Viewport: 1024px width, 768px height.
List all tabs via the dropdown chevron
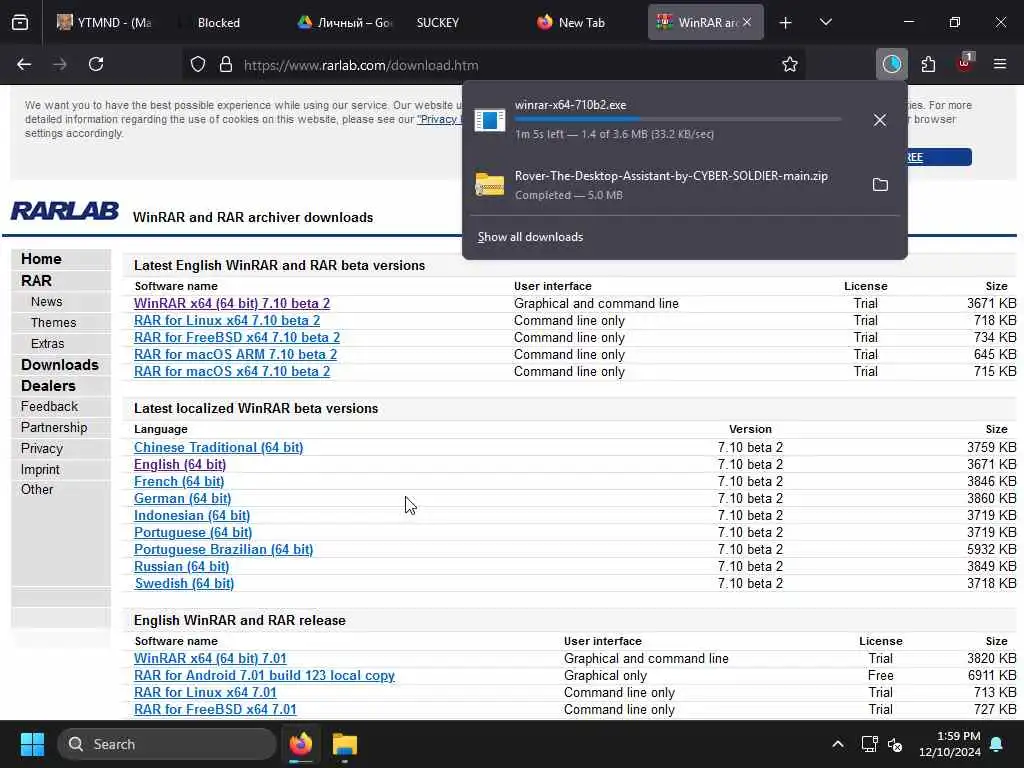click(825, 22)
